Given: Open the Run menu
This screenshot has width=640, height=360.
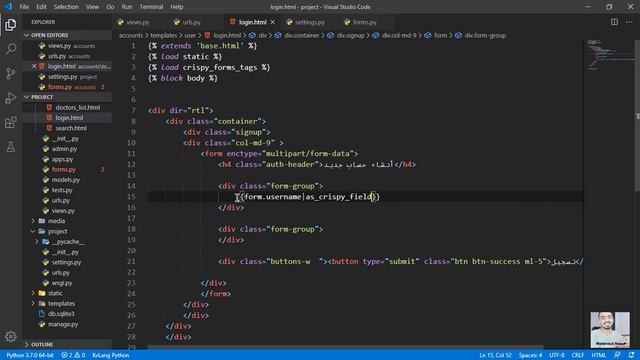Looking at the screenshot, I should pos(127,7).
